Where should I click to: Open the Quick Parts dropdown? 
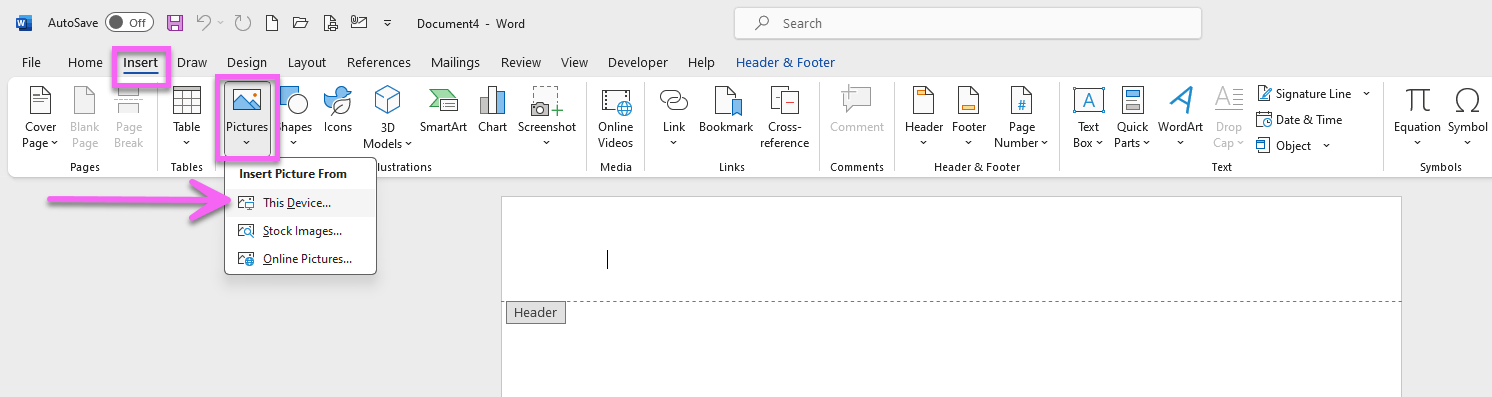pos(1133,117)
